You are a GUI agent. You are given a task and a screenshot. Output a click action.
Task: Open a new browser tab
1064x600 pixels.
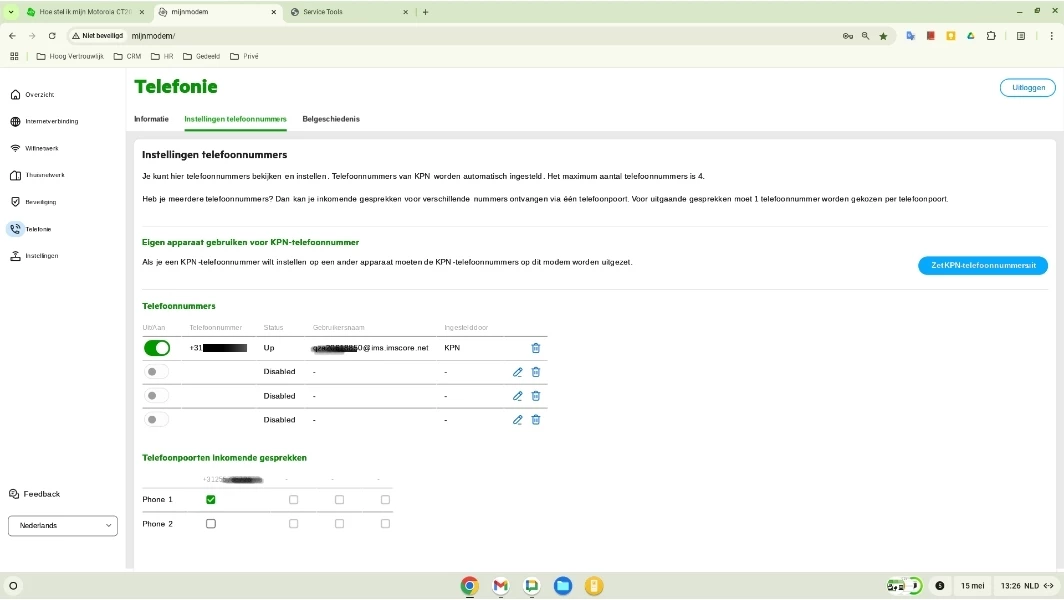pos(425,12)
